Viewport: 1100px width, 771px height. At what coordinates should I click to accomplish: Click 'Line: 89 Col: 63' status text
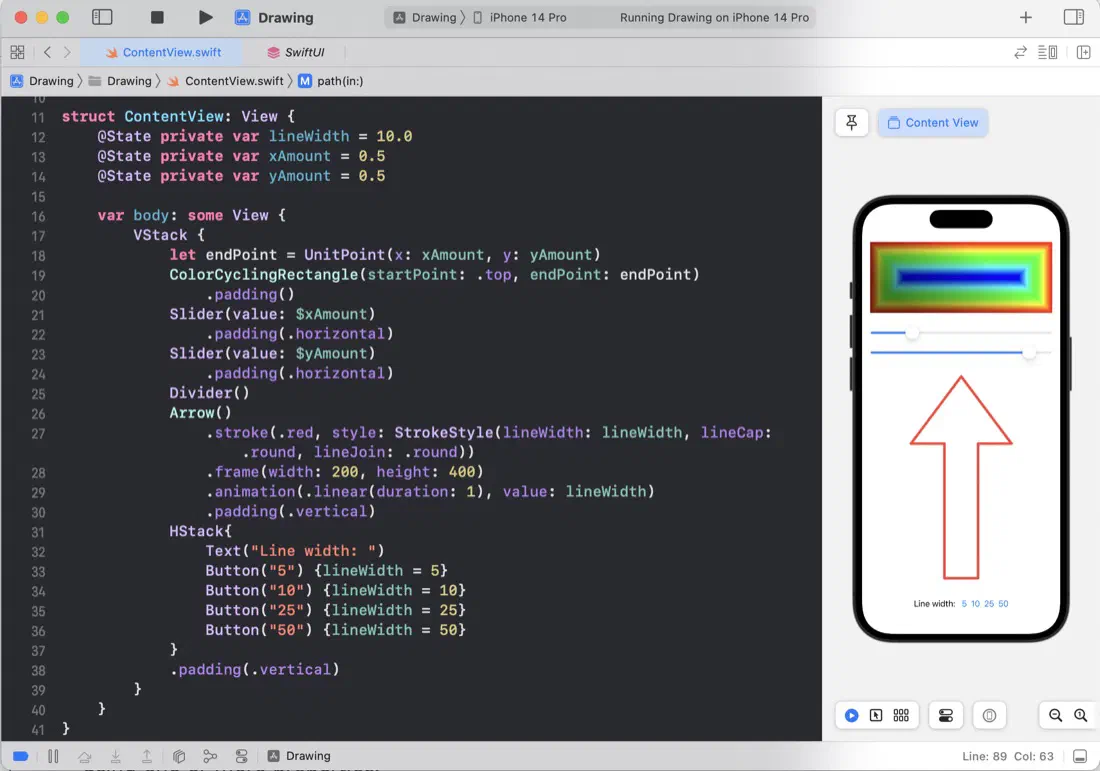[1007, 756]
